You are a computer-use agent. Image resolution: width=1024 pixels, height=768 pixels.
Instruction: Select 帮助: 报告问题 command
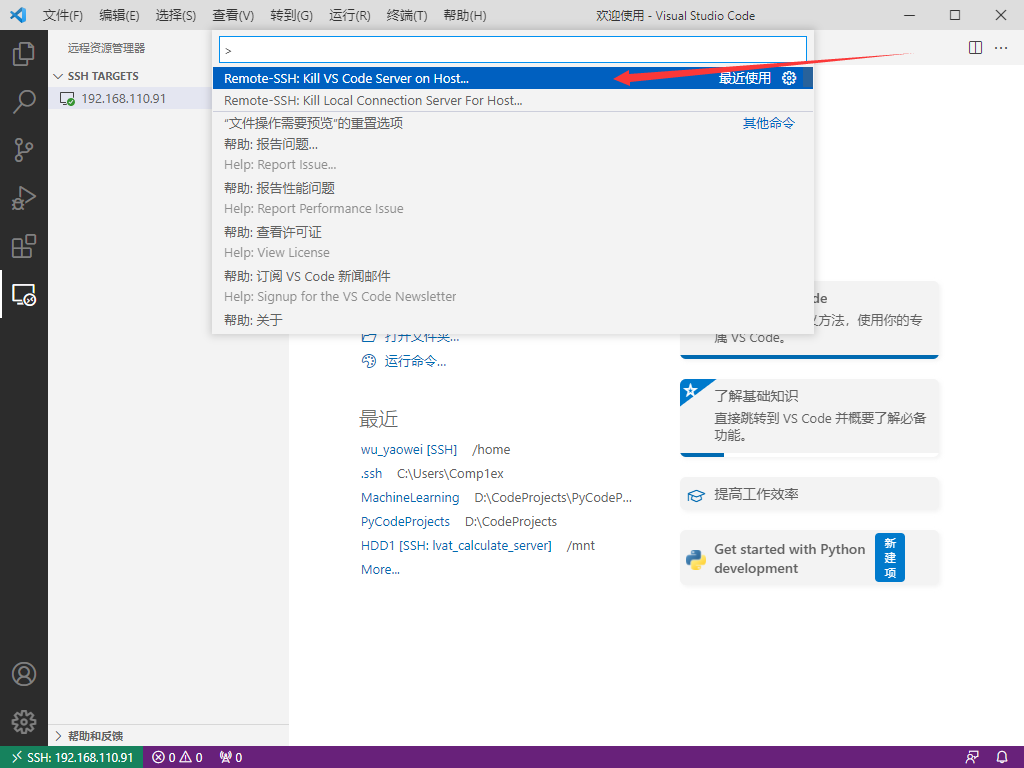click(513, 155)
